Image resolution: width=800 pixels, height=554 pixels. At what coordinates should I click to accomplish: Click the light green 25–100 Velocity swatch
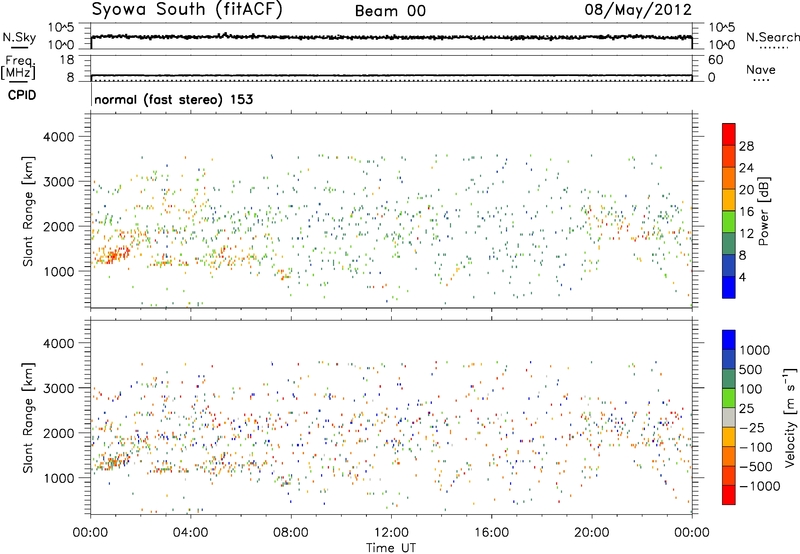(x=729, y=398)
